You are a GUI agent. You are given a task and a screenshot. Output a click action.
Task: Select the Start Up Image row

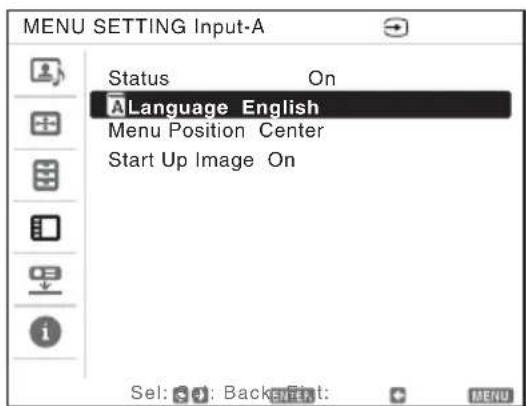(301, 160)
